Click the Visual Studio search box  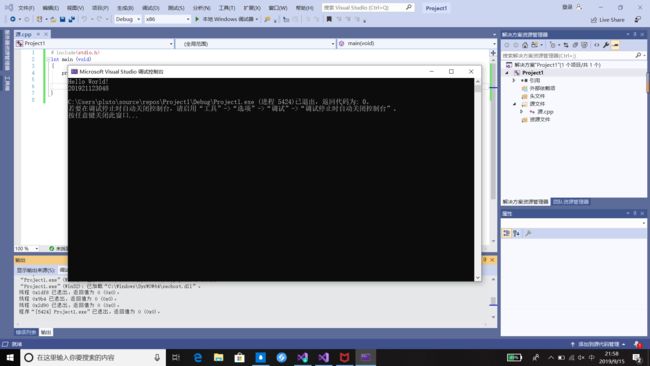pos(367,7)
